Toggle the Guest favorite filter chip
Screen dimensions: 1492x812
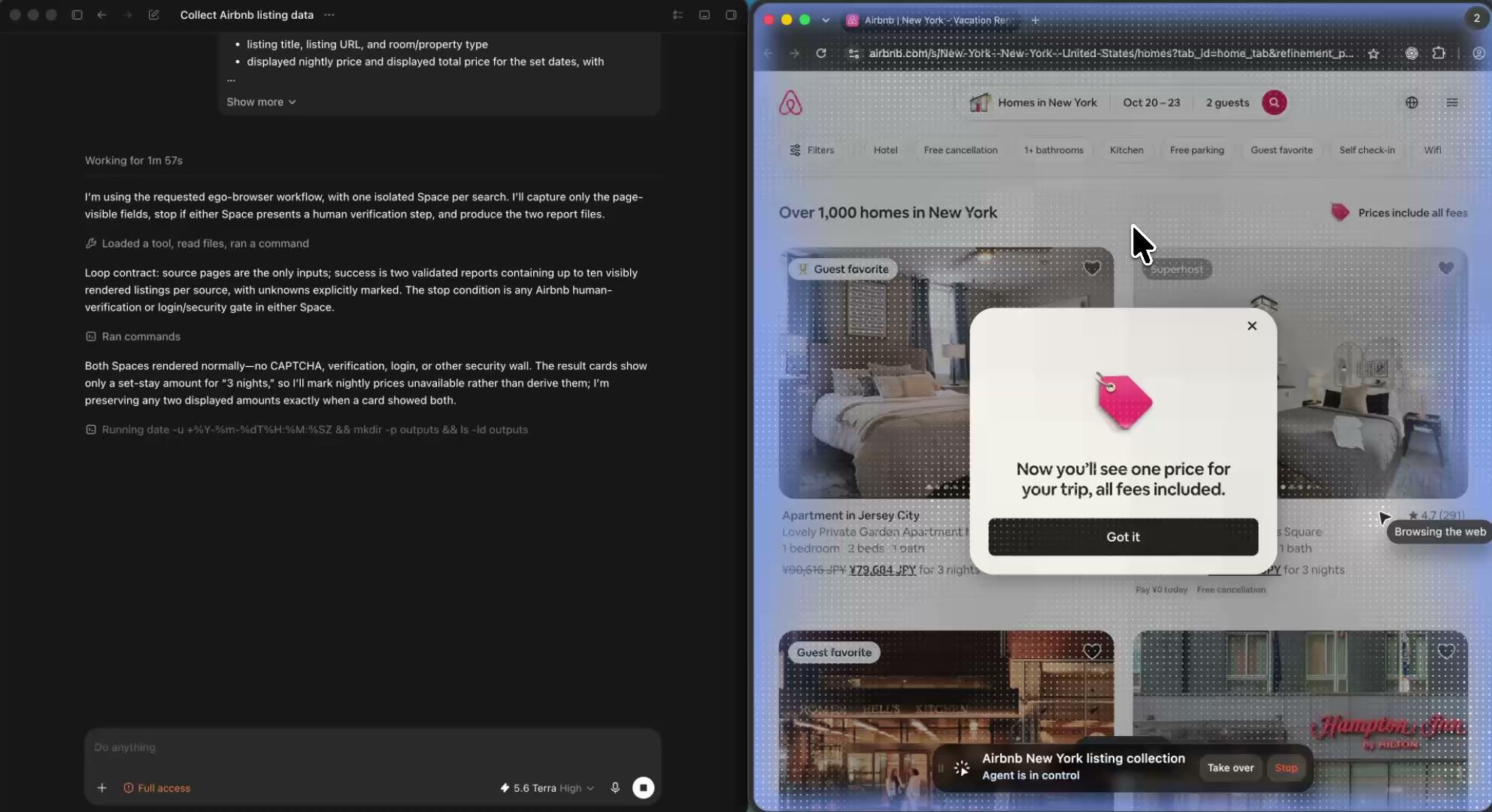pos(1281,150)
